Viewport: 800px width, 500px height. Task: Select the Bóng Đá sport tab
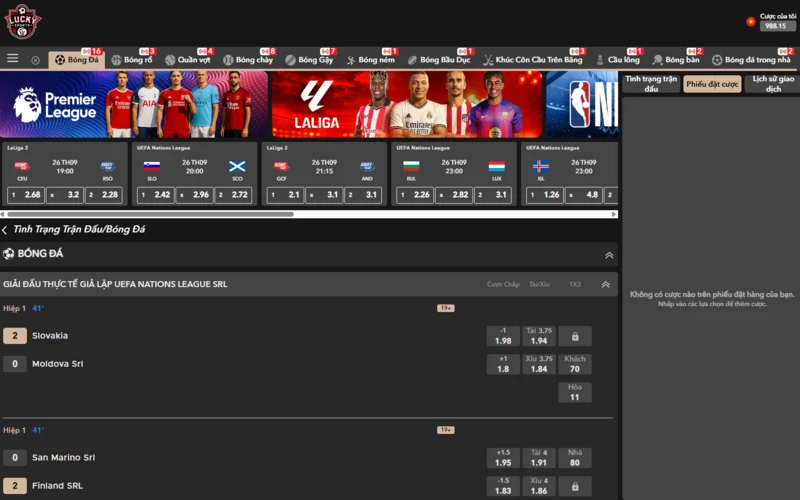point(77,60)
